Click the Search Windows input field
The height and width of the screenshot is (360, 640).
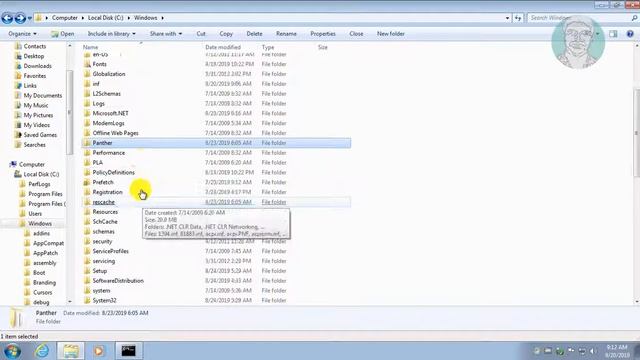click(578, 18)
